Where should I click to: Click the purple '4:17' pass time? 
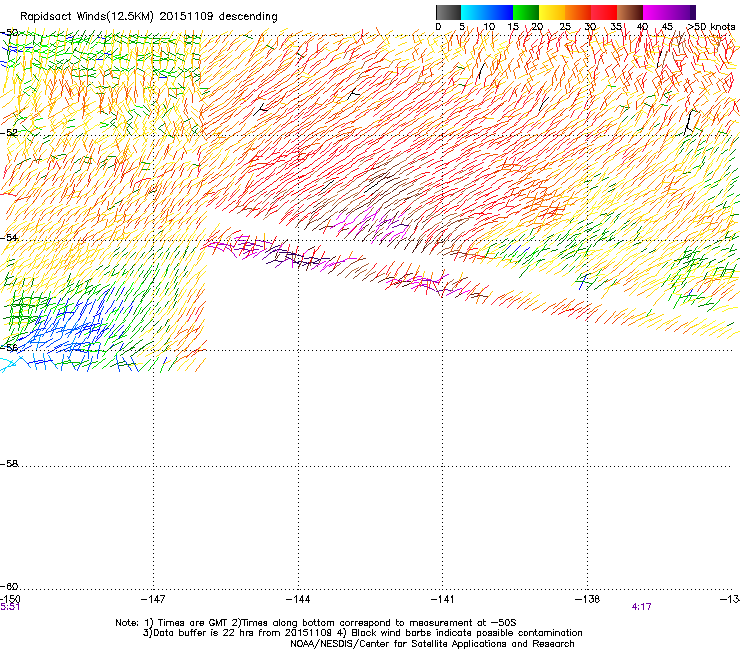tap(641, 607)
